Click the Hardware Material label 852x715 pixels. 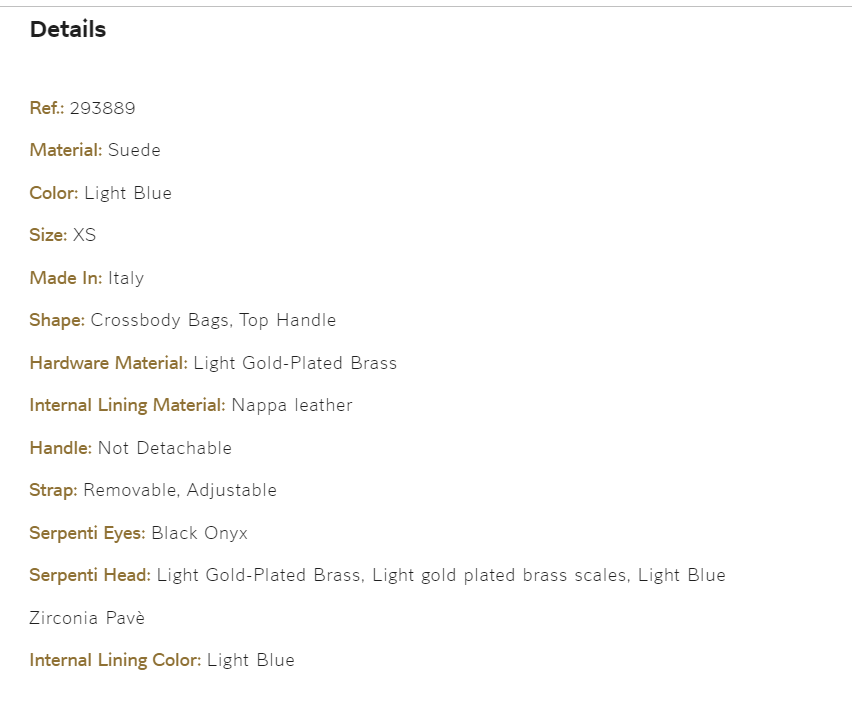pyautogui.click(x=108, y=363)
